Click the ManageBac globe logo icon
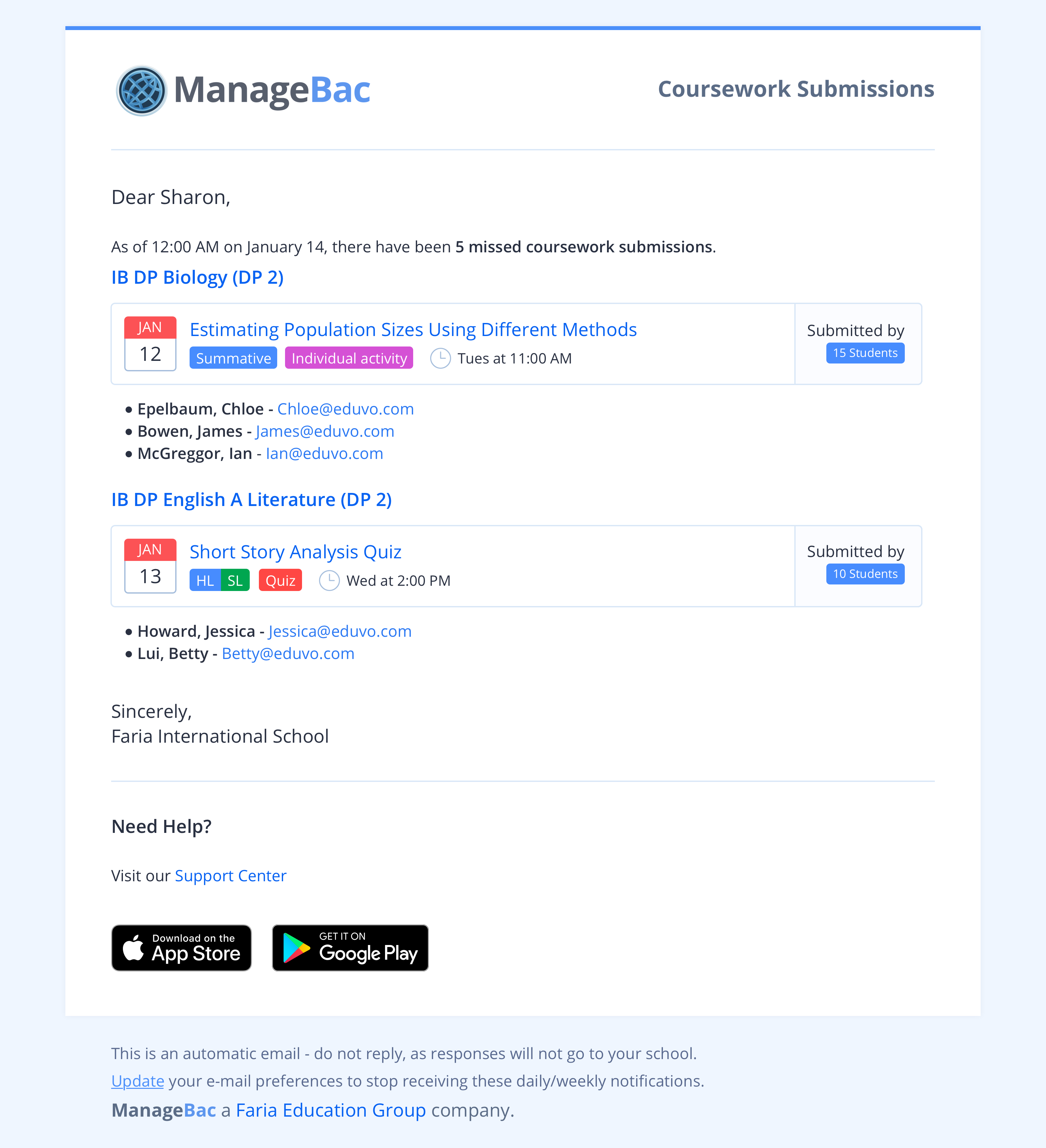Screen dimensions: 1046x1148 point(141,91)
